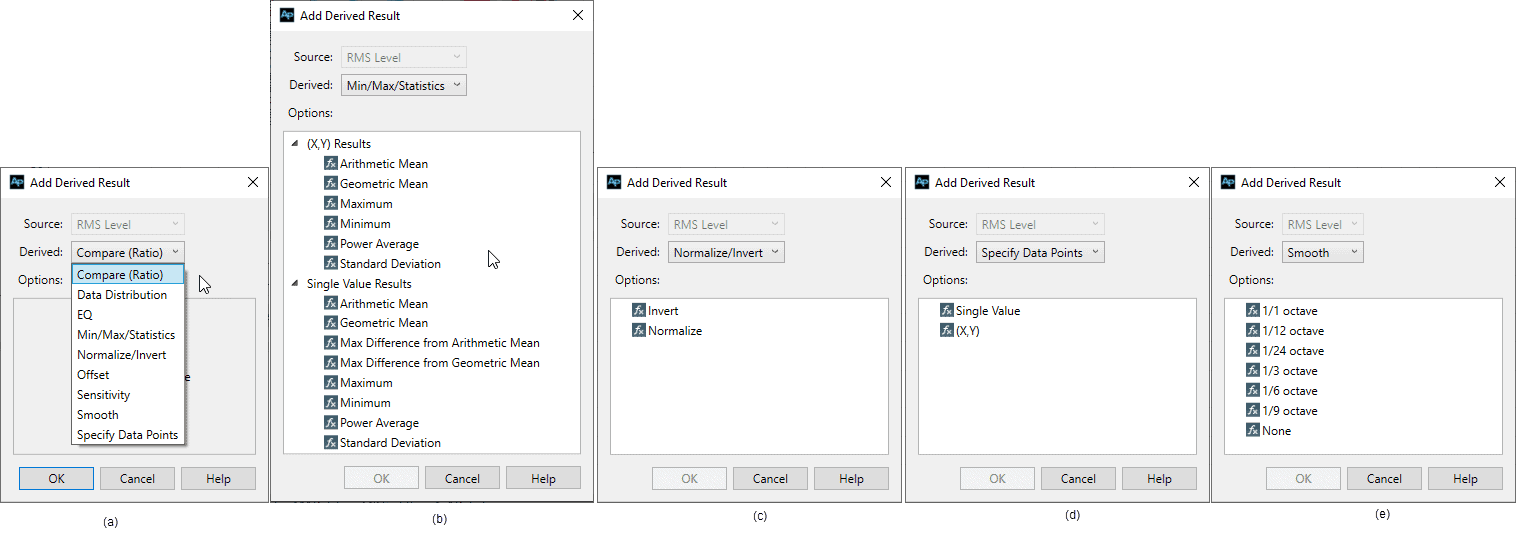Viewport: 1516px width, 535px height.
Task: Open the Derived dropdown showing Specify Data Points
Action: point(1040,253)
